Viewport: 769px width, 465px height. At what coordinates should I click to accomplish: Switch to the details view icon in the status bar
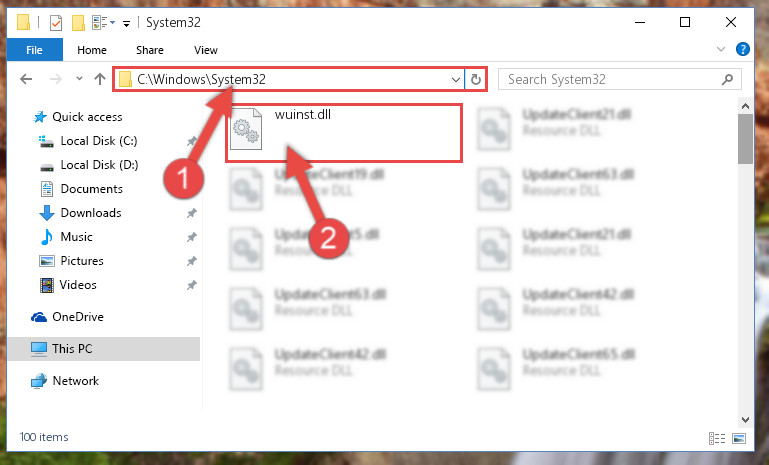pos(717,438)
